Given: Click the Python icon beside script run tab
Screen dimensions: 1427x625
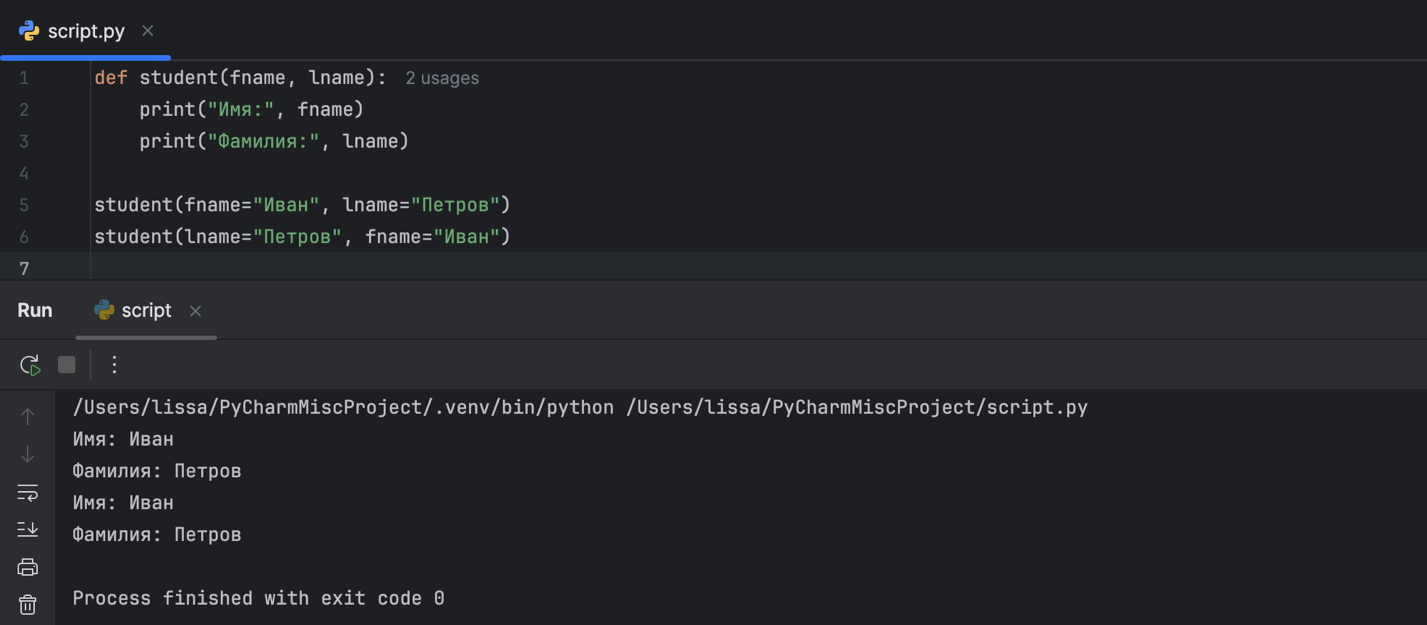Looking at the screenshot, I should tap(104, 311).
